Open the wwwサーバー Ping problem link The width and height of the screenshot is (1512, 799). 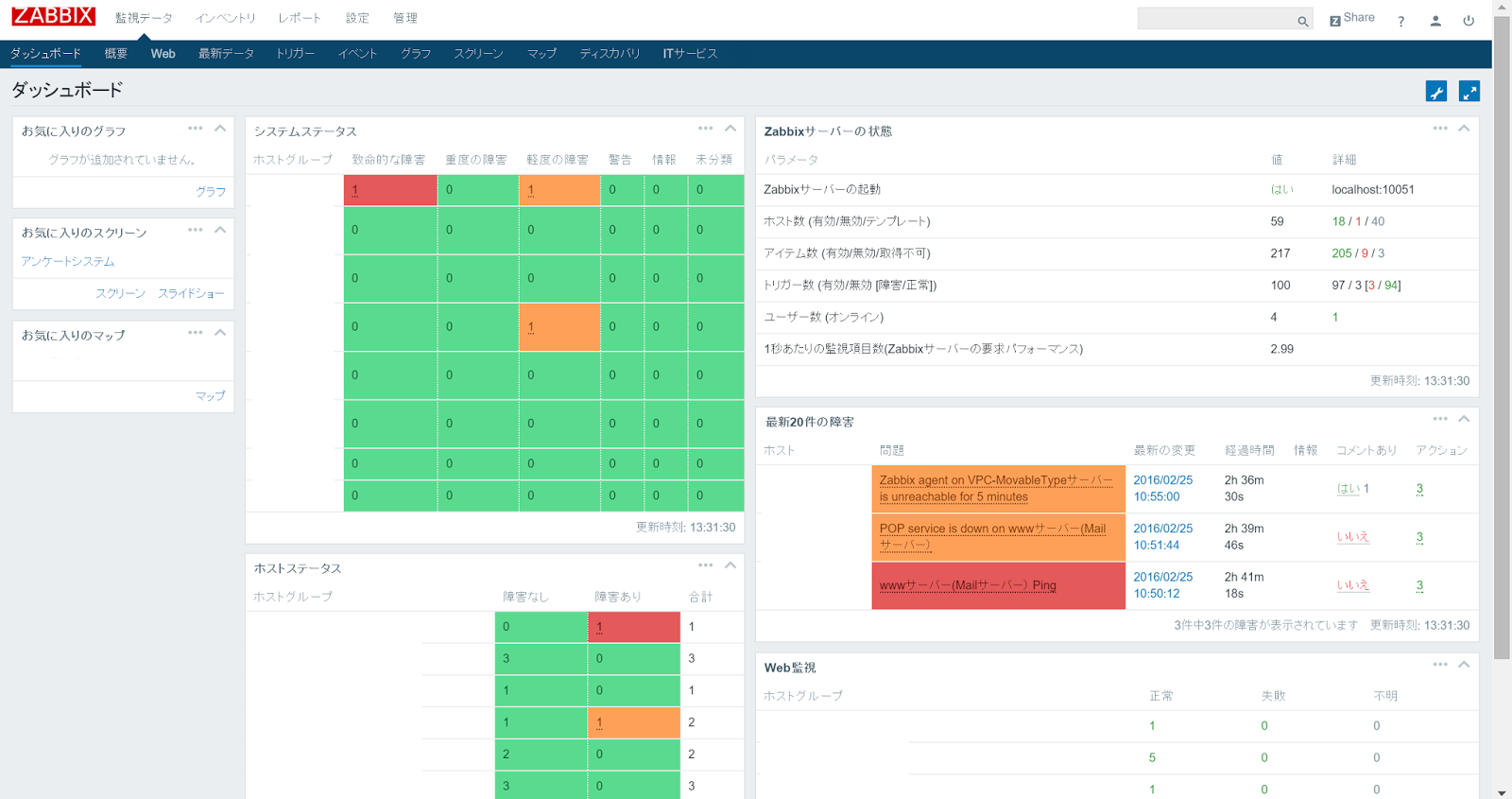coord(968,585)
